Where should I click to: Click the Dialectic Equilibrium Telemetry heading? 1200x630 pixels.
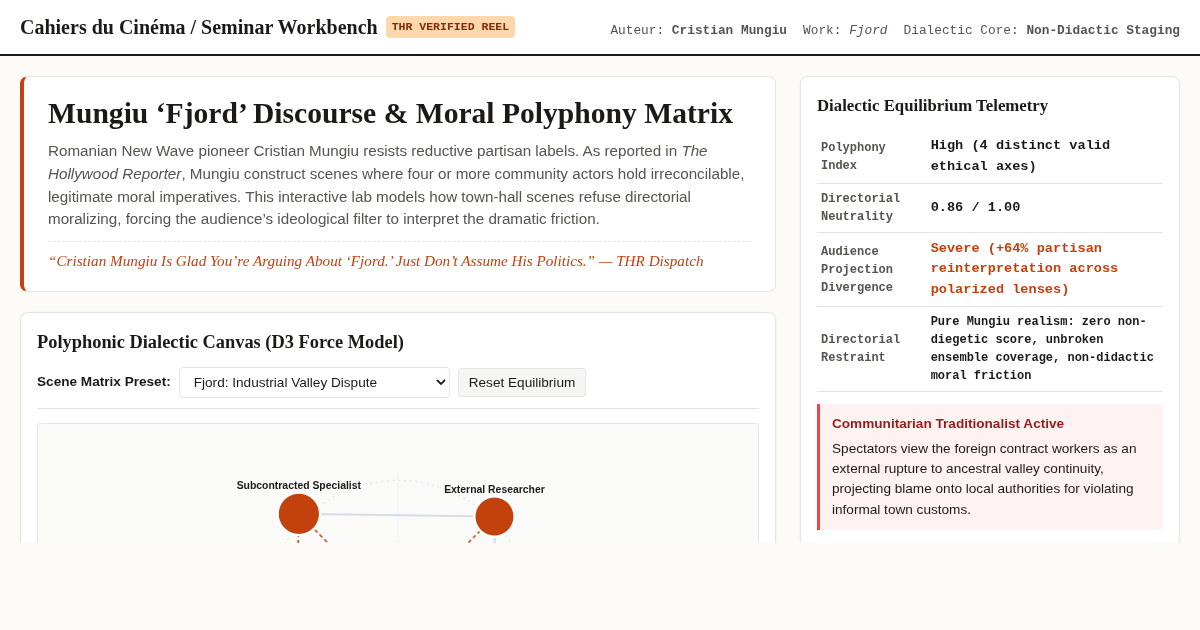tap(932, 106)
